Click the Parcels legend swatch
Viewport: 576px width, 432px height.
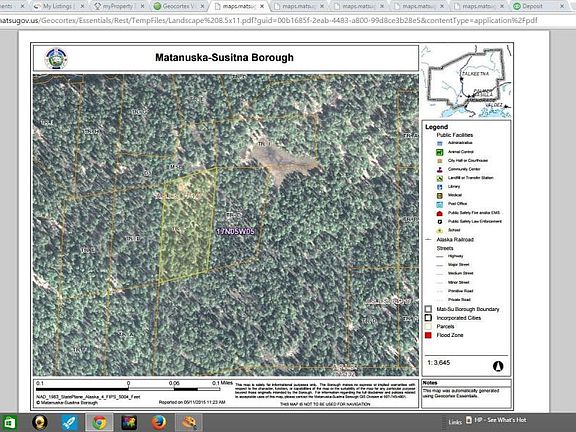point(428,326)
